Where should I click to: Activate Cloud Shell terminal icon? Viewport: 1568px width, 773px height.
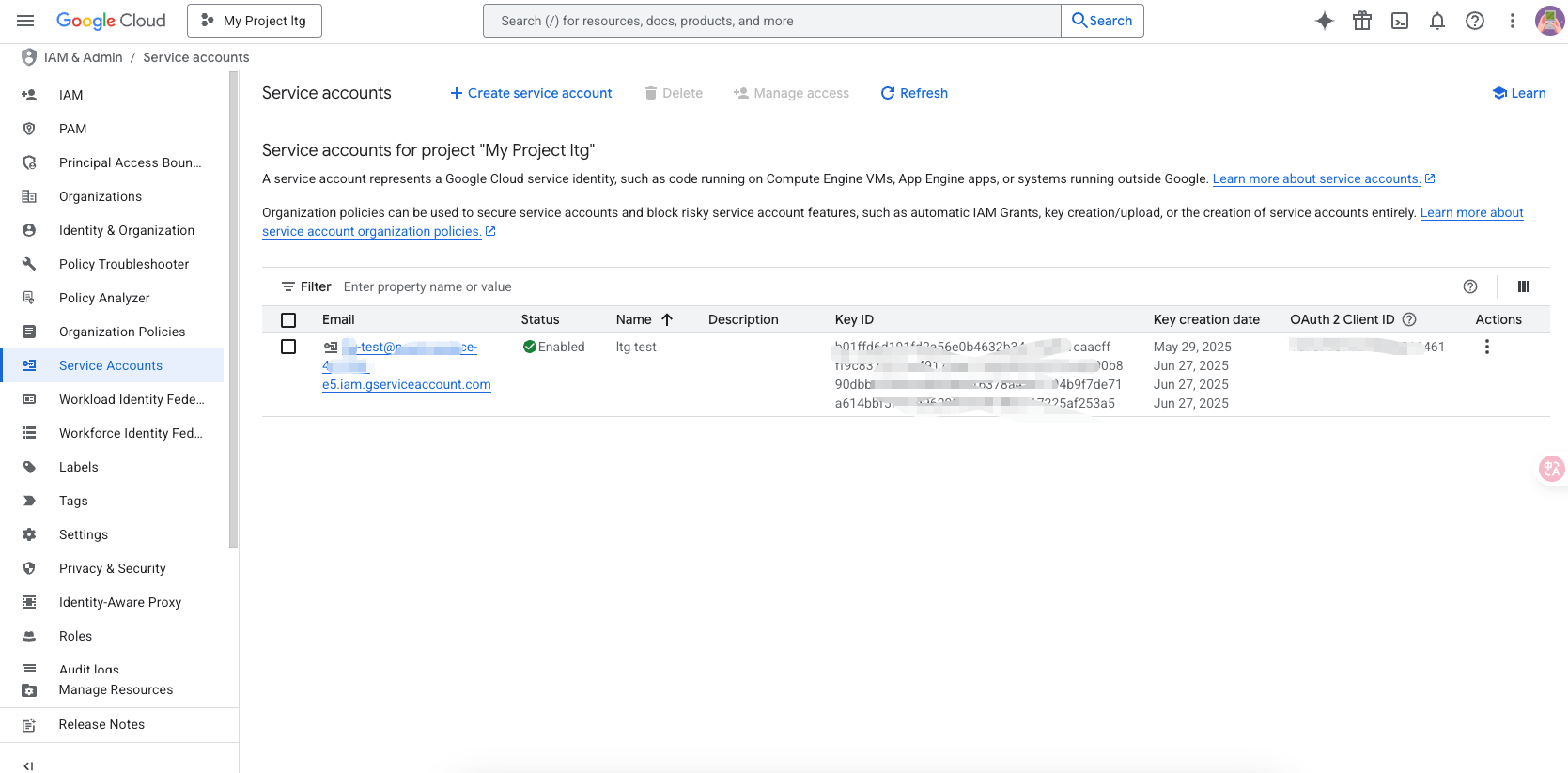1399,21
